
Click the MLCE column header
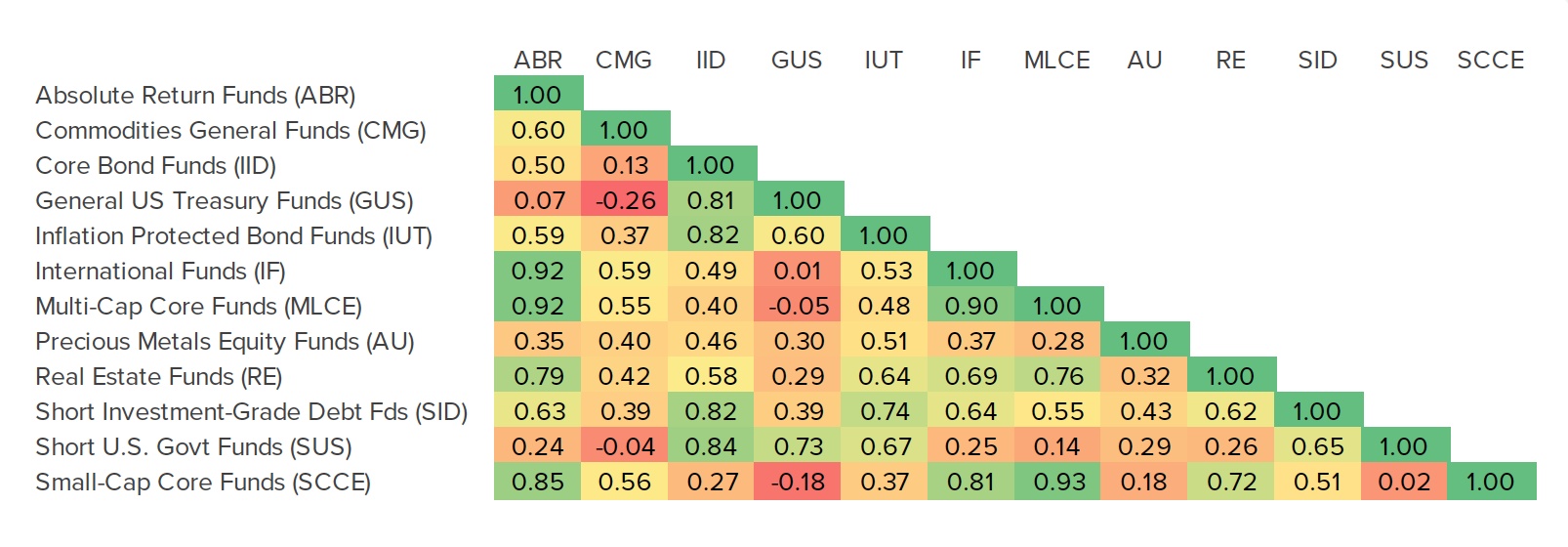coord(1056,61)
